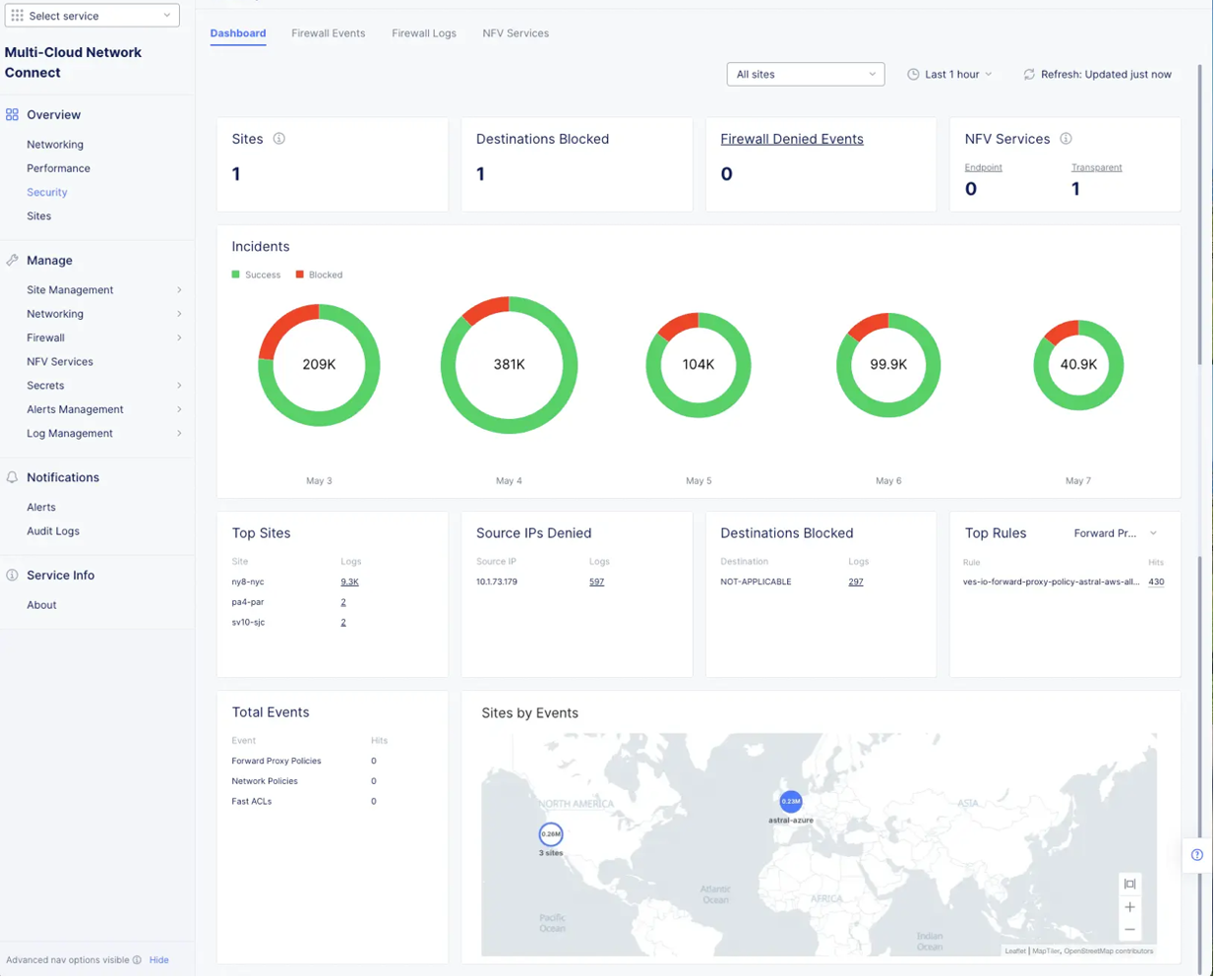
Task: Click the Manage wrench icon
Action: pos(12,261)
